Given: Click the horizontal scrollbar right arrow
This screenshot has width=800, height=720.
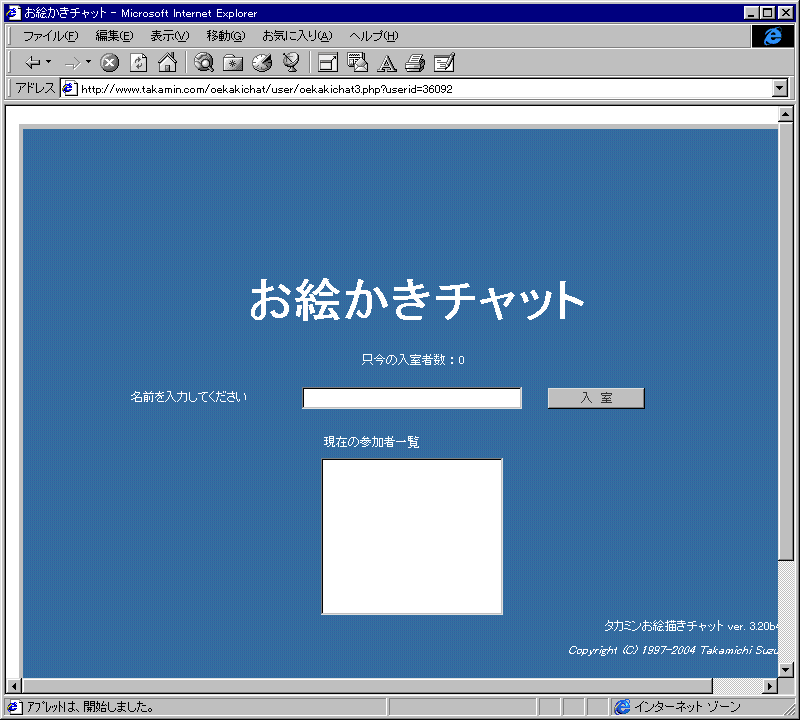Looking at the screenshot, I should tap(770, 686).
